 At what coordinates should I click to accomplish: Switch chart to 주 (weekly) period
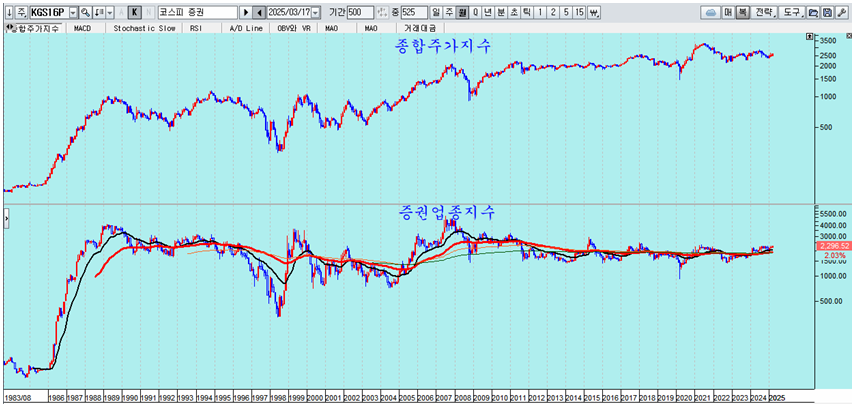click(448, 12)
